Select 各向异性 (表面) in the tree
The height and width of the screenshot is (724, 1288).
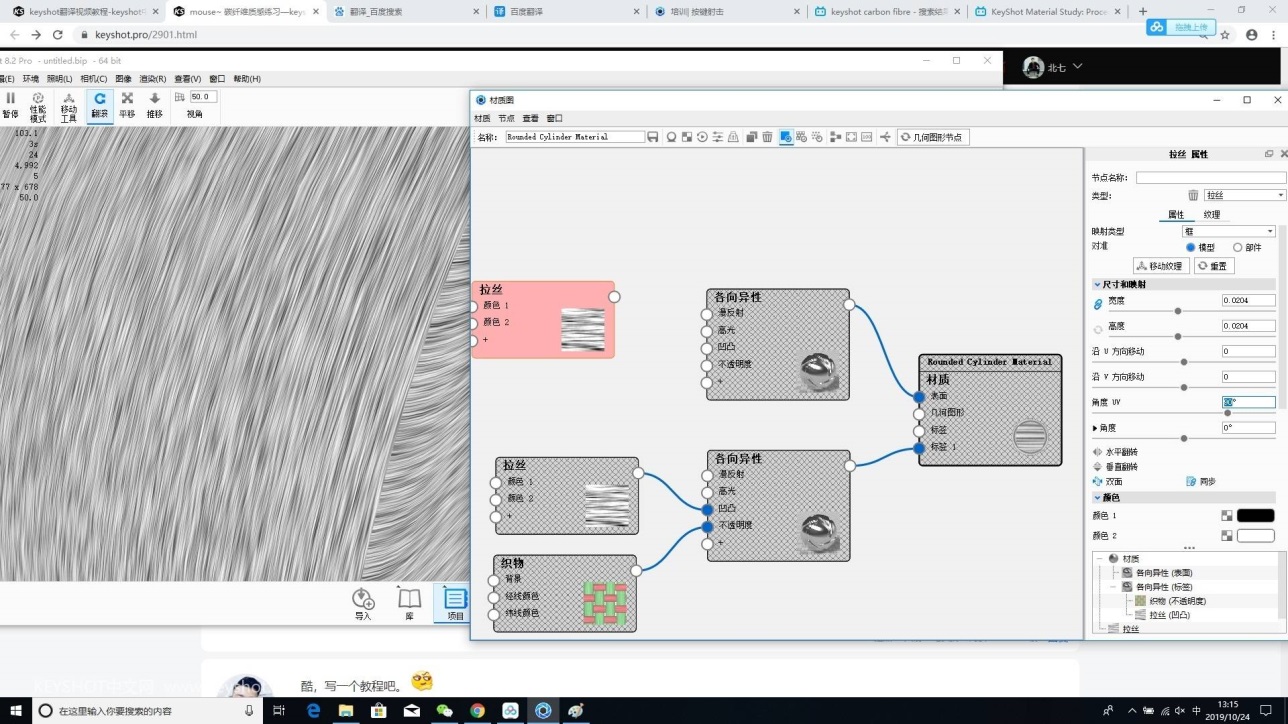(1164, 573)
